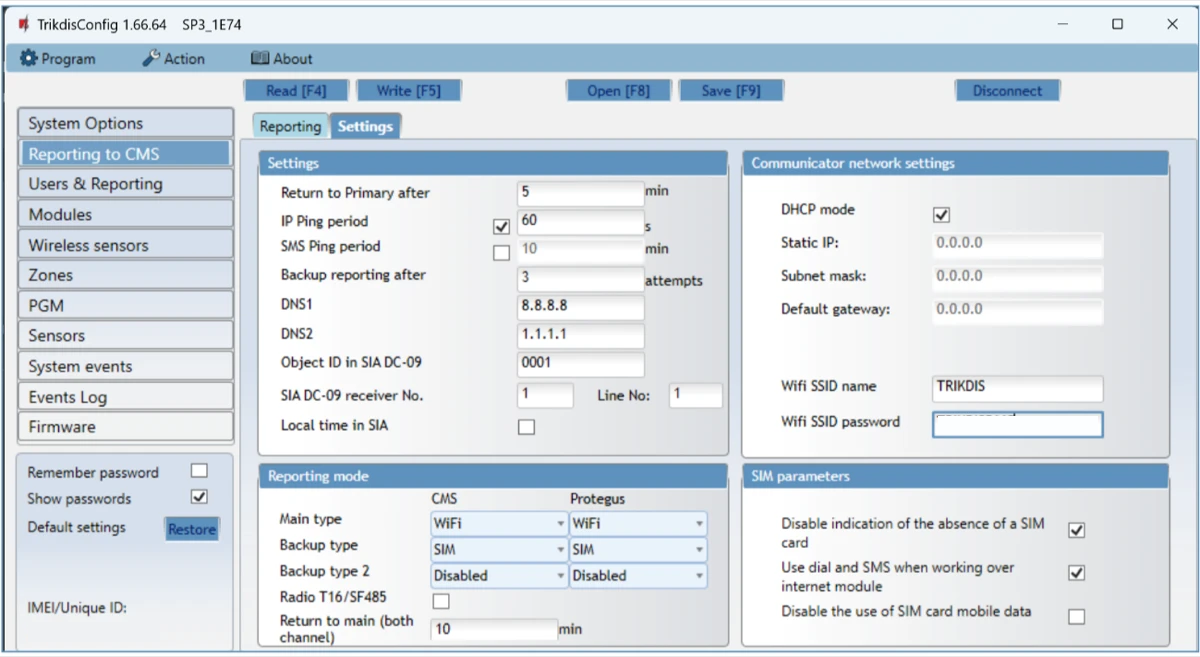1200x657 pixels.
Task: Toggle Use dial and SMS checkbox
Action: (x=1076, y=574)
